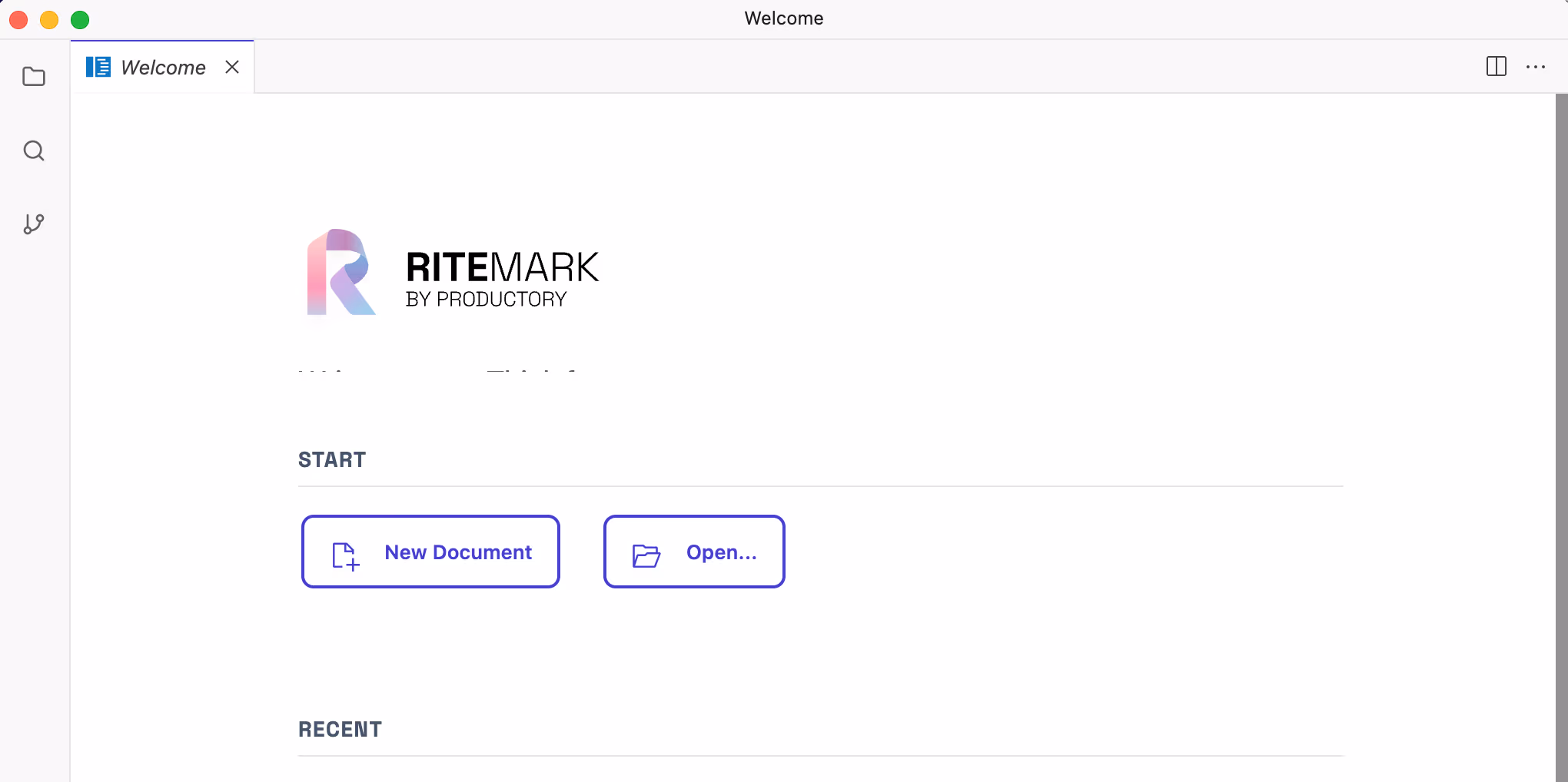Screen dimensions: 1568x782
Task: Click the new-file icon with plus sign
Action: coord(345,555)
